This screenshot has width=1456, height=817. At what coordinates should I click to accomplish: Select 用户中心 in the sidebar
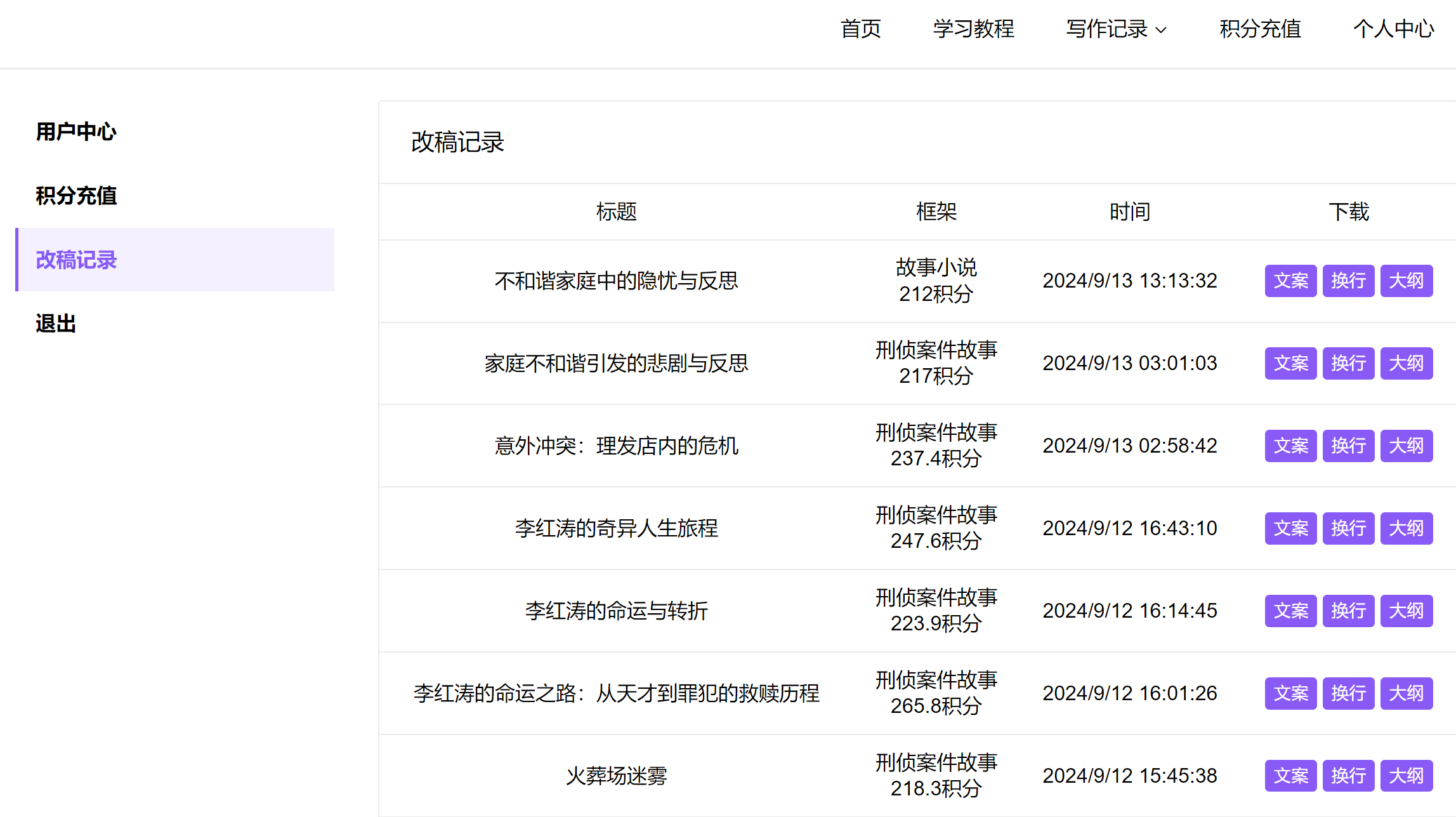[x=76, y=131]
